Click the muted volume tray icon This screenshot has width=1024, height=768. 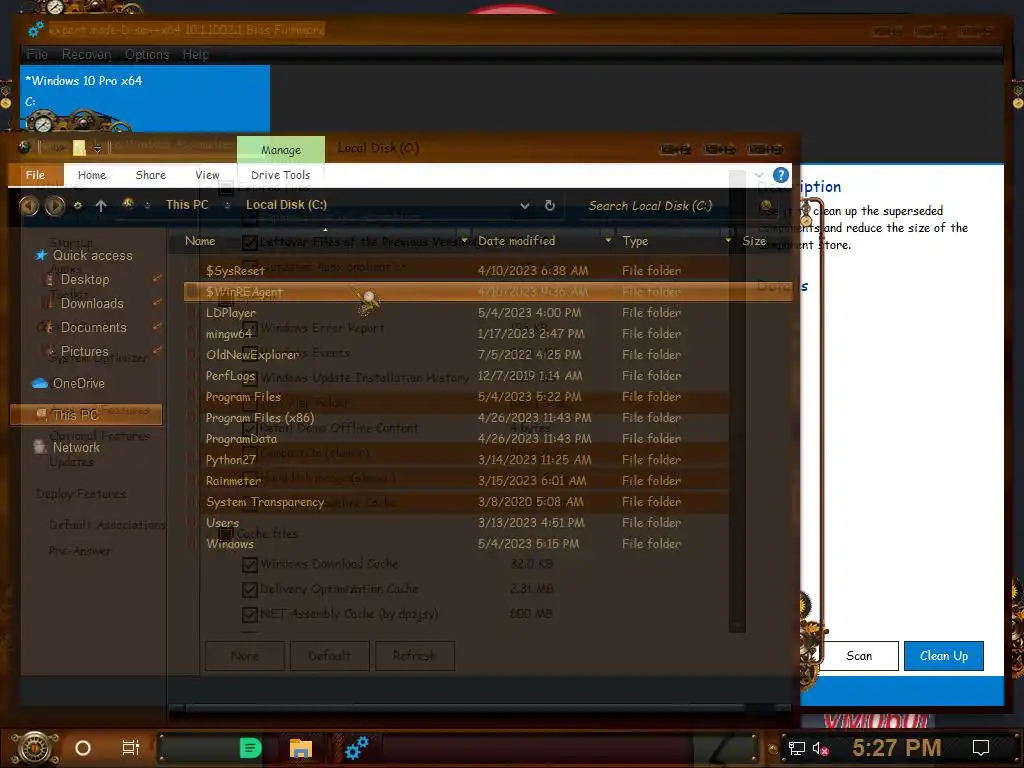pos(821,748)
